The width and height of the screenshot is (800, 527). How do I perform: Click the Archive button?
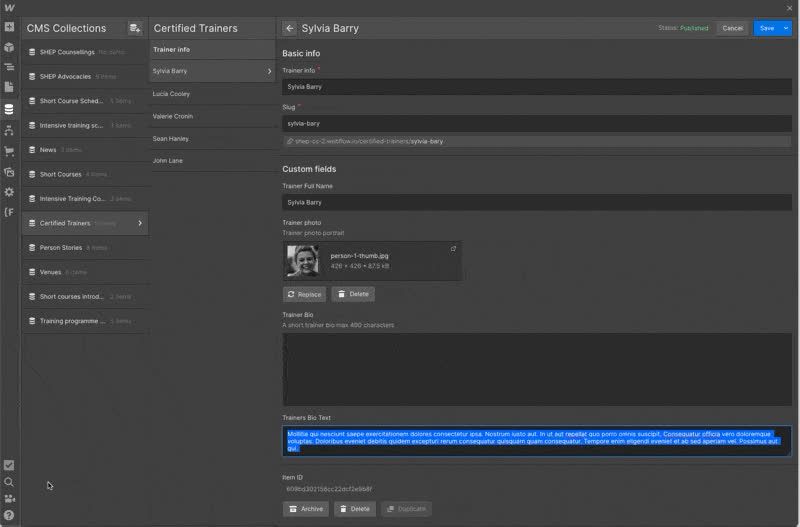[306, 509]
